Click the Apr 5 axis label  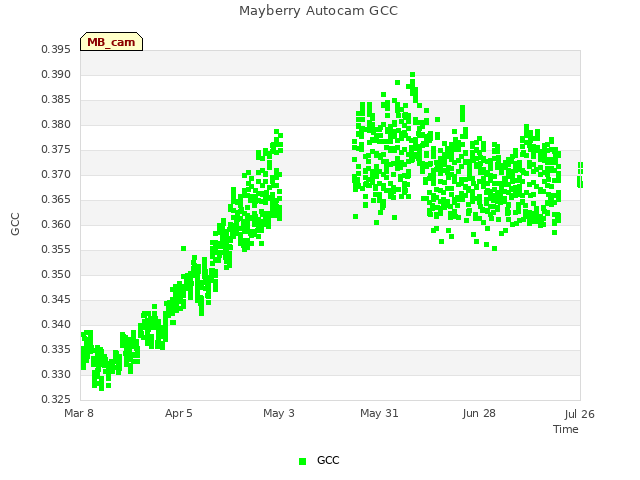point(178,413)
